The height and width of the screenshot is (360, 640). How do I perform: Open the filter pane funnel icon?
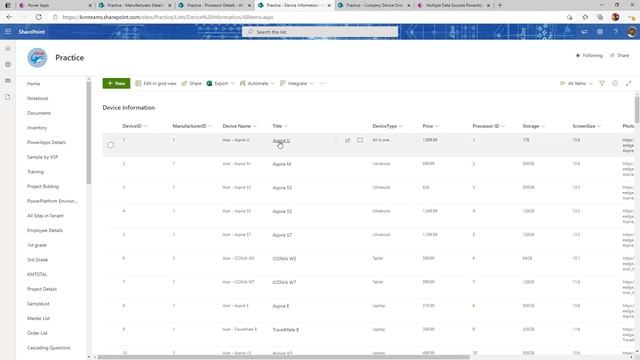(602, 83)
